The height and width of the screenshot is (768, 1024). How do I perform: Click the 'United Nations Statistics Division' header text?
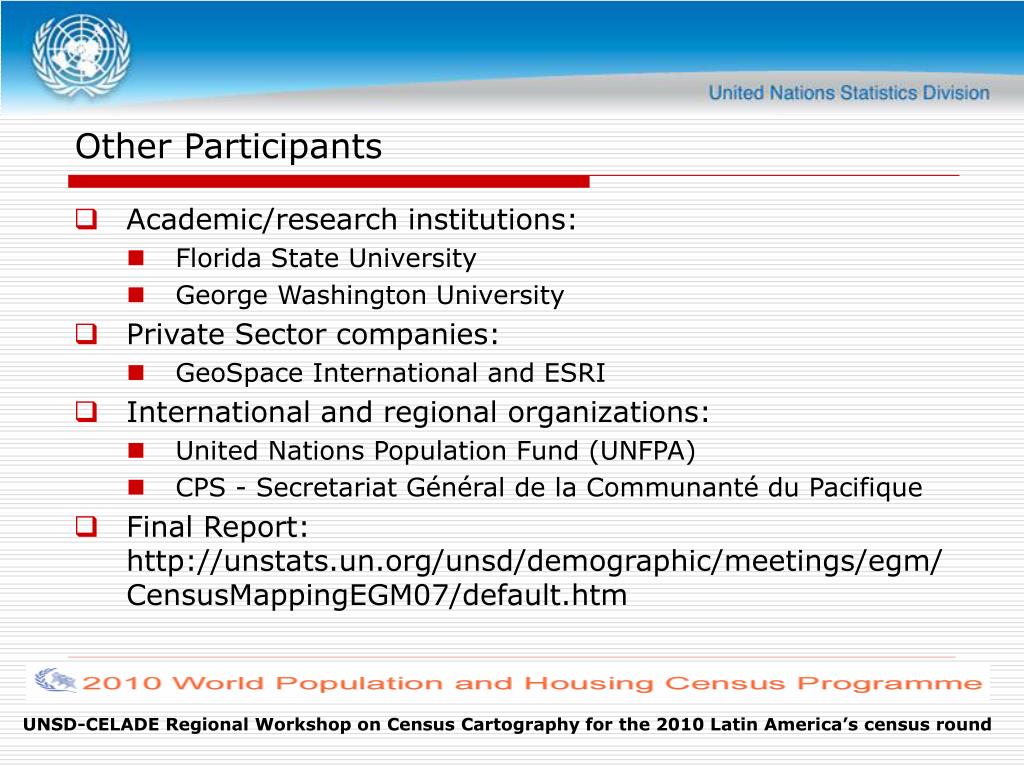[849, 93]
